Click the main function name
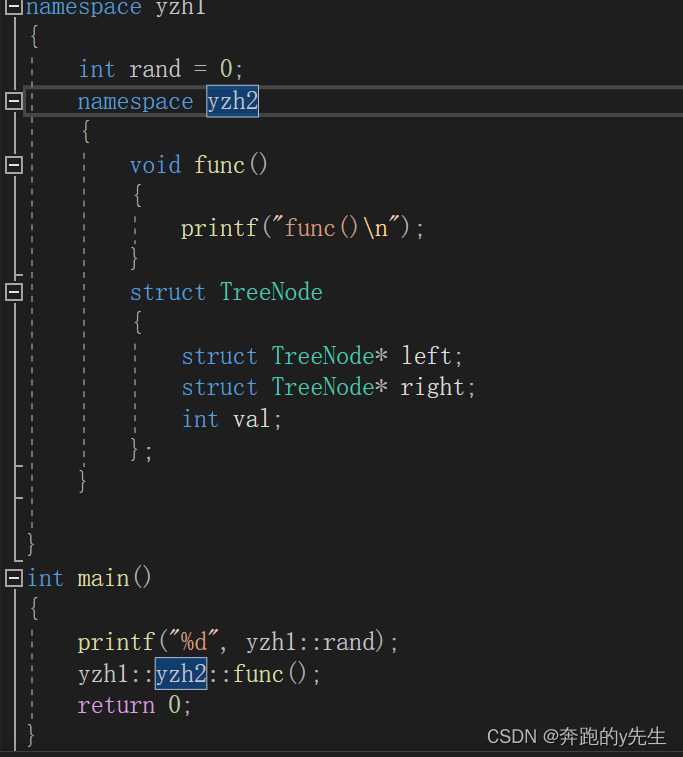Image resolution: width=683 pixels, height=757 pixels. pos(103,578)
